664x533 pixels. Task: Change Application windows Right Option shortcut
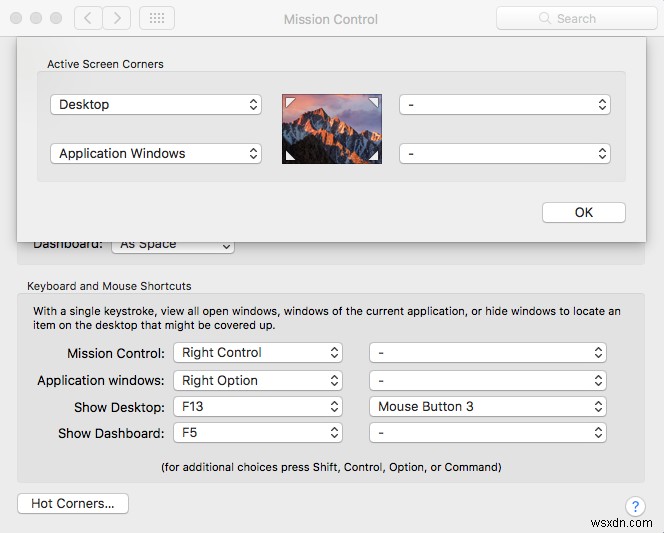(x=257, y=381)
